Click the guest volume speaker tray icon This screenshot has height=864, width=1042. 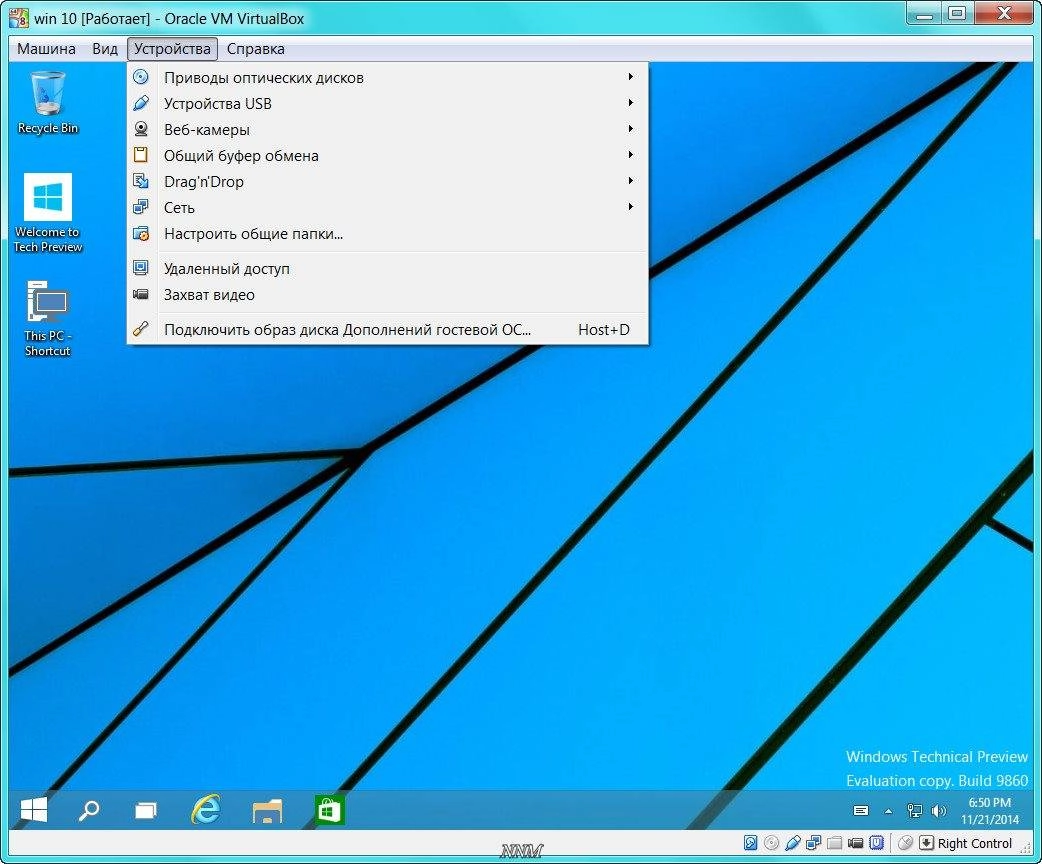pos(938,810)
